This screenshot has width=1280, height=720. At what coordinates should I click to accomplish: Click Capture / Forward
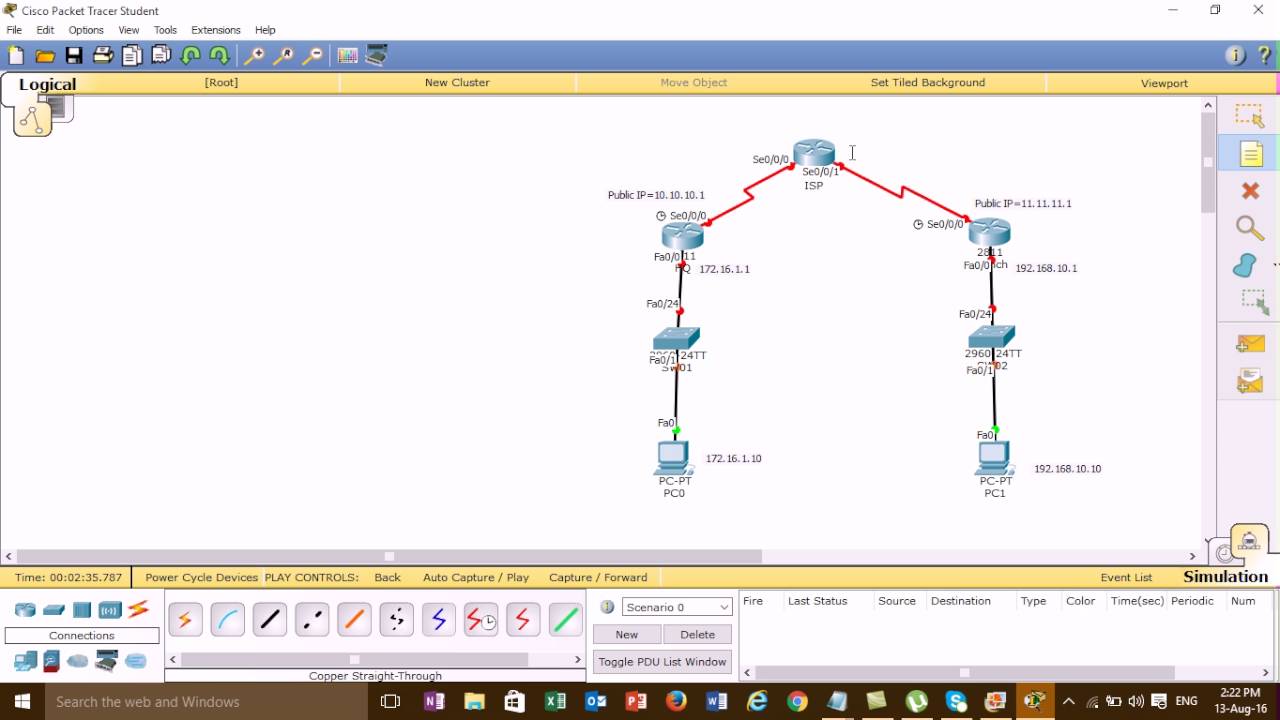(598, 577)
